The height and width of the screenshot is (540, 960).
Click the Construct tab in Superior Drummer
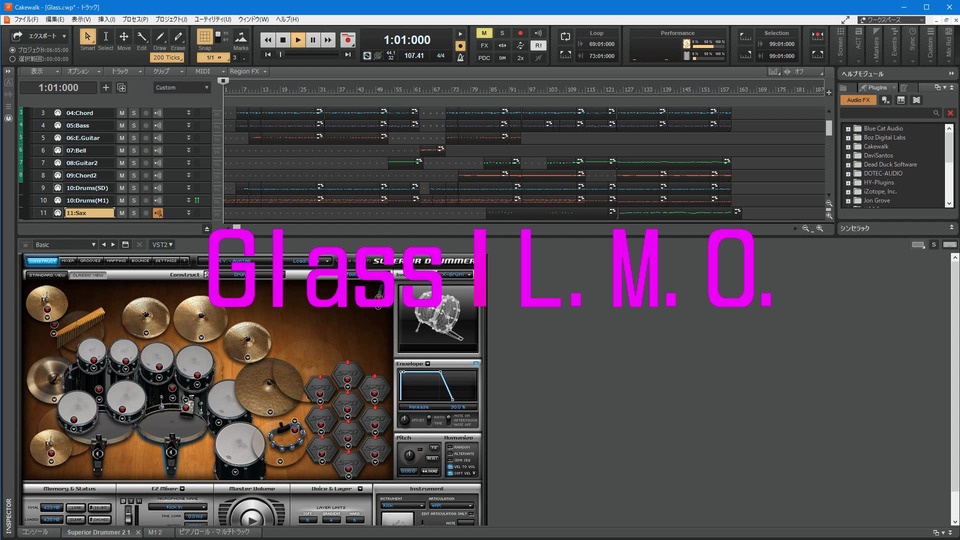(x=42, y=261)
